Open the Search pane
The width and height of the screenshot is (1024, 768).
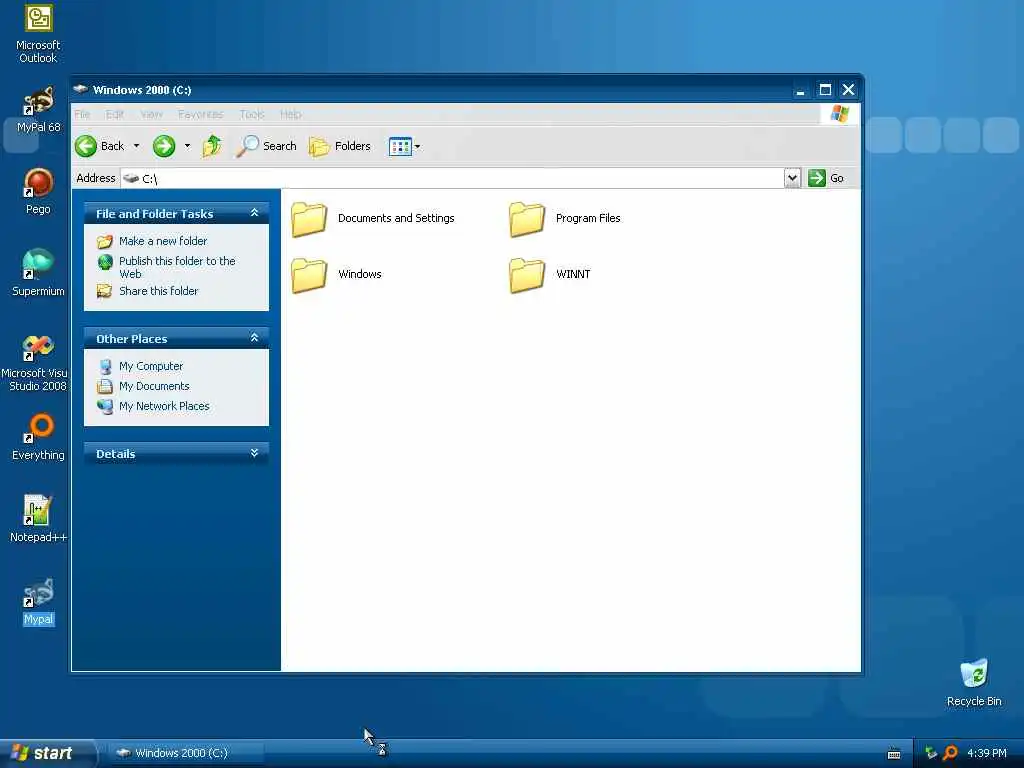[x=266, y=146]
